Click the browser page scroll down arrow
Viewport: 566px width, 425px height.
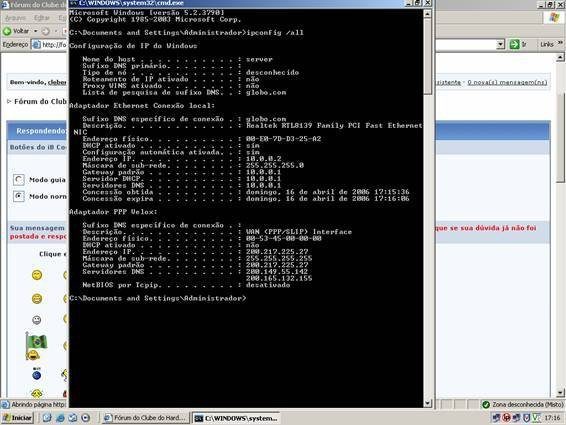pyautogui.click(x=560, y=393)
